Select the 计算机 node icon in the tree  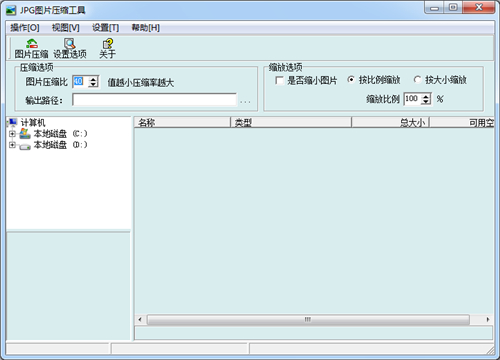(x=13, y=123)
